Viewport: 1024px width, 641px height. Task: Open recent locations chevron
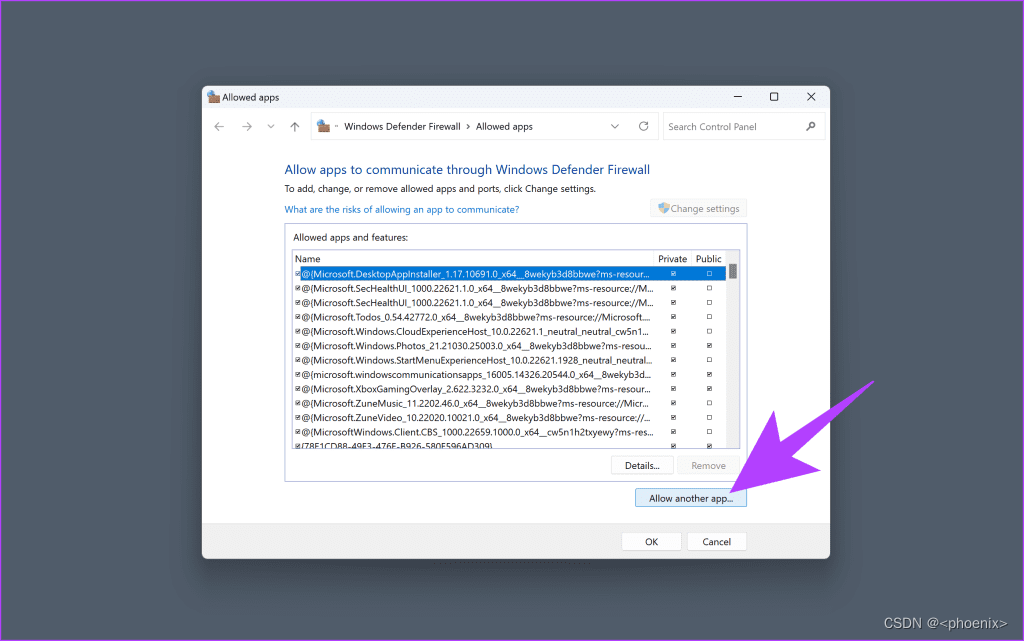coord(270,127)
